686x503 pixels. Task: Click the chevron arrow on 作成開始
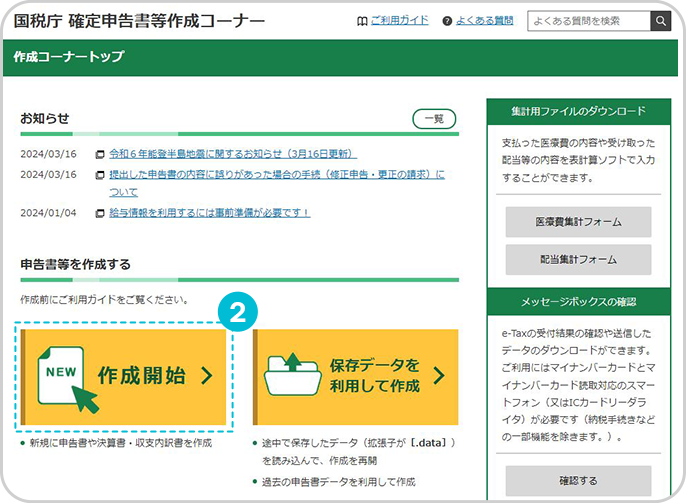point(207,375)
